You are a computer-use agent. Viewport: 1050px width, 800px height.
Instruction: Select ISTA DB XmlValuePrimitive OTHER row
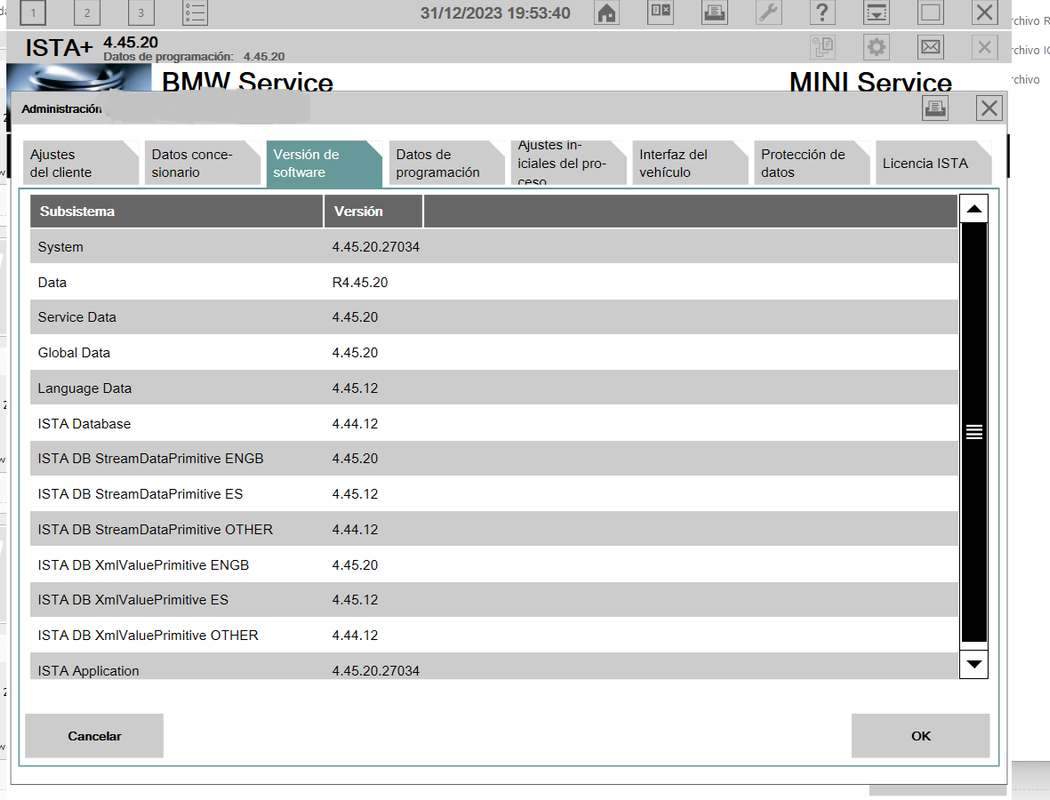[494, 635]
